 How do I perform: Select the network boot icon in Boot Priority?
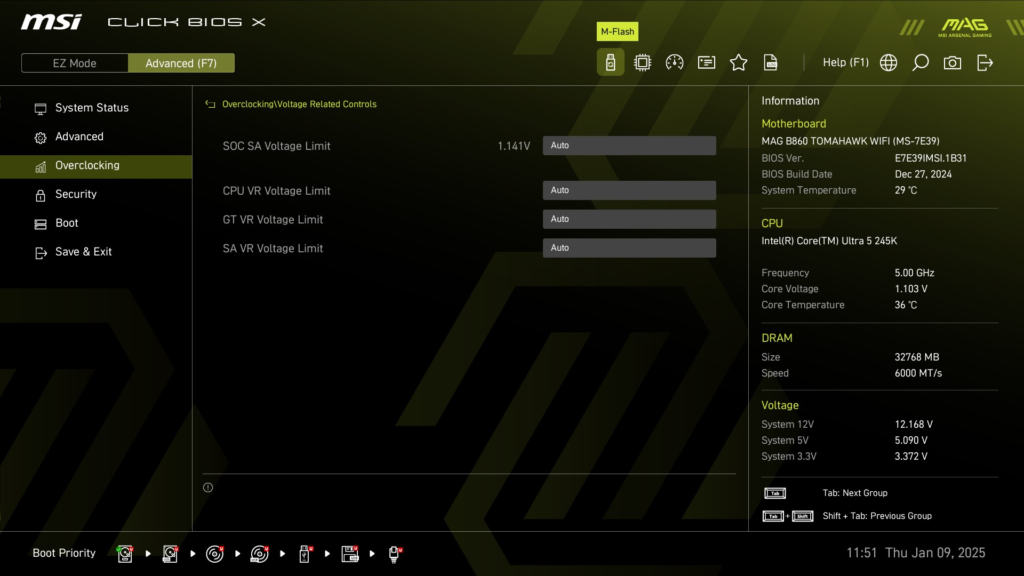pyautogui.click(x=394, y=552)
